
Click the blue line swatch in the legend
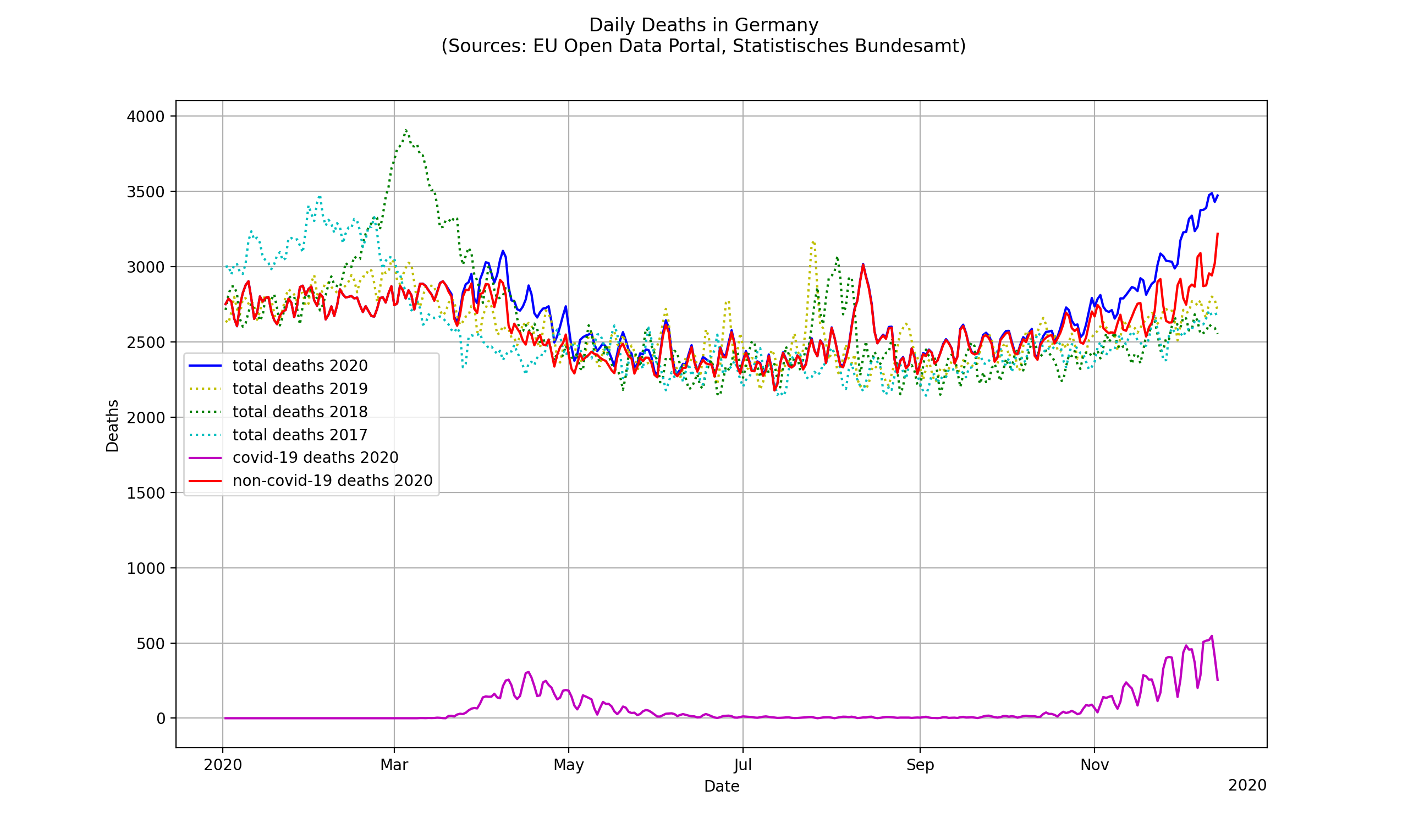205,366
